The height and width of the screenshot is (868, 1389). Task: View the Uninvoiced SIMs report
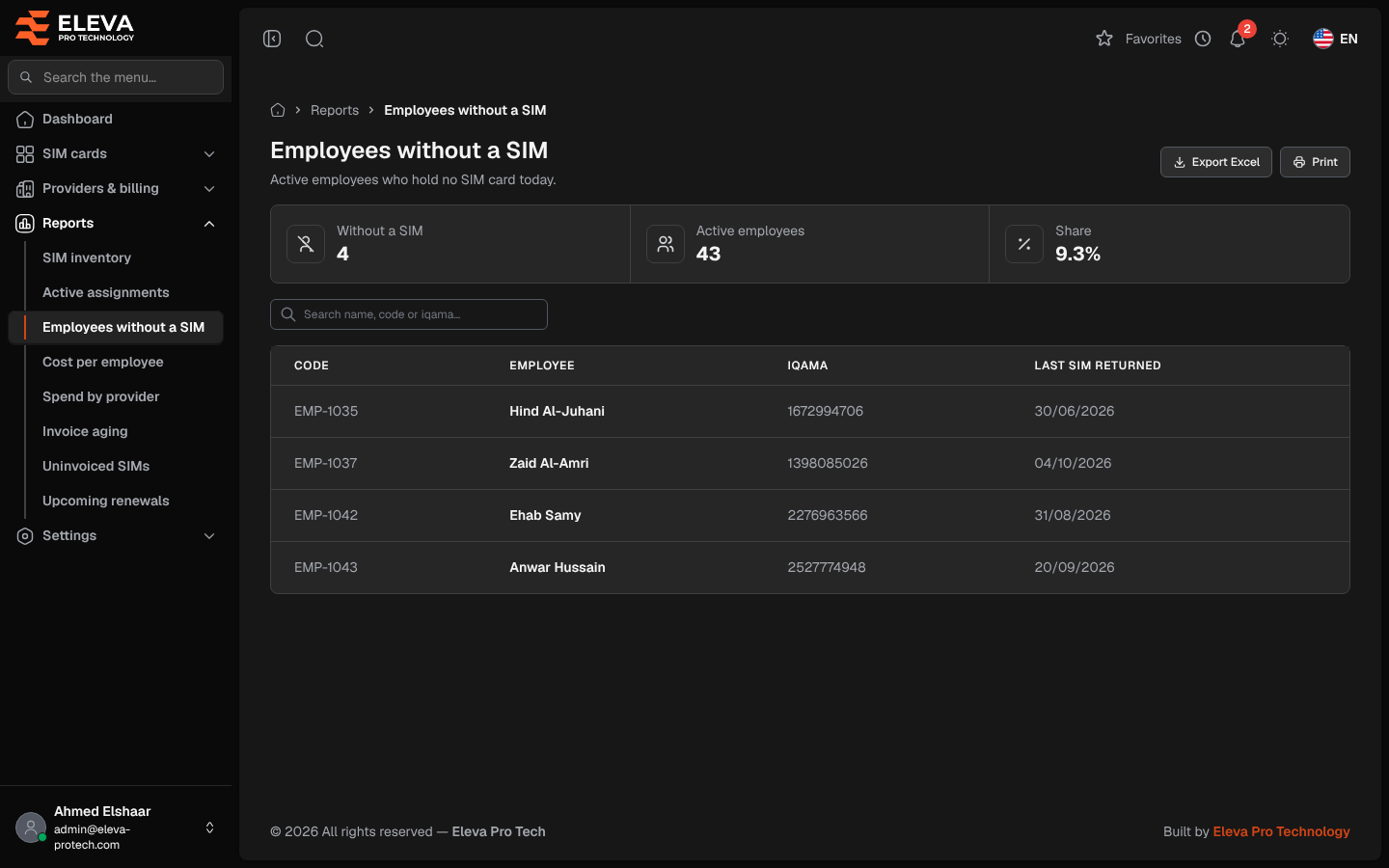point(96,466)
